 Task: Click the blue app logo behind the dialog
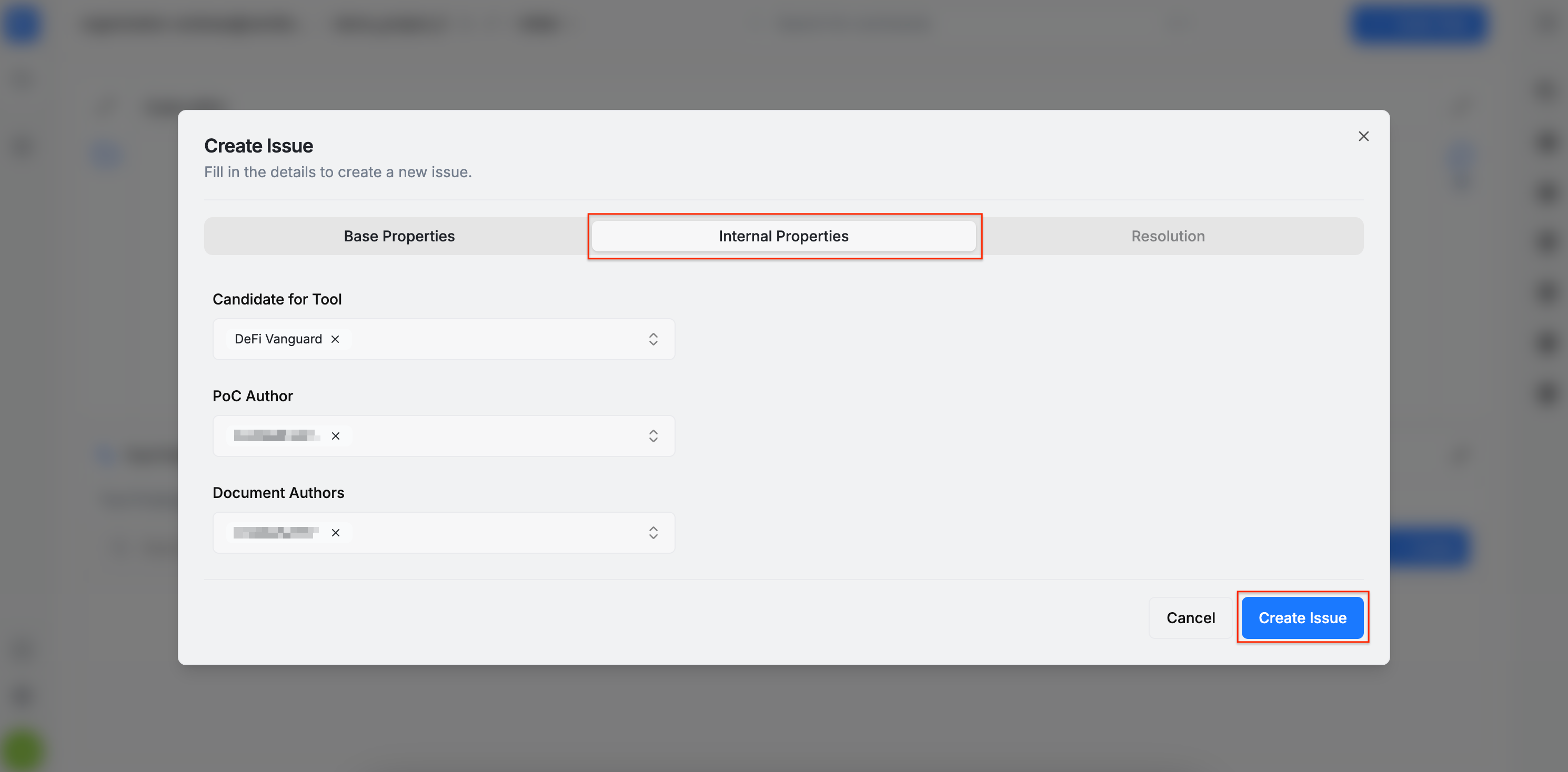(x=23, y=24)
